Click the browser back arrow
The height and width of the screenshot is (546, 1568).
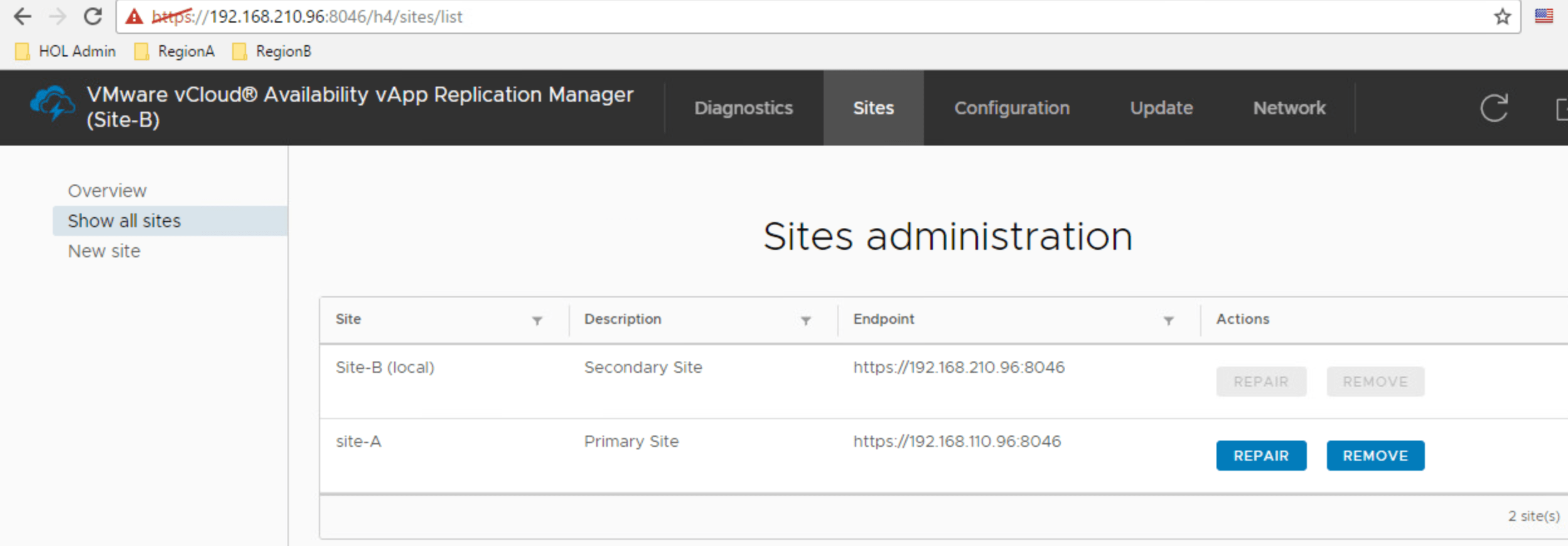click(x=23, y=16)
